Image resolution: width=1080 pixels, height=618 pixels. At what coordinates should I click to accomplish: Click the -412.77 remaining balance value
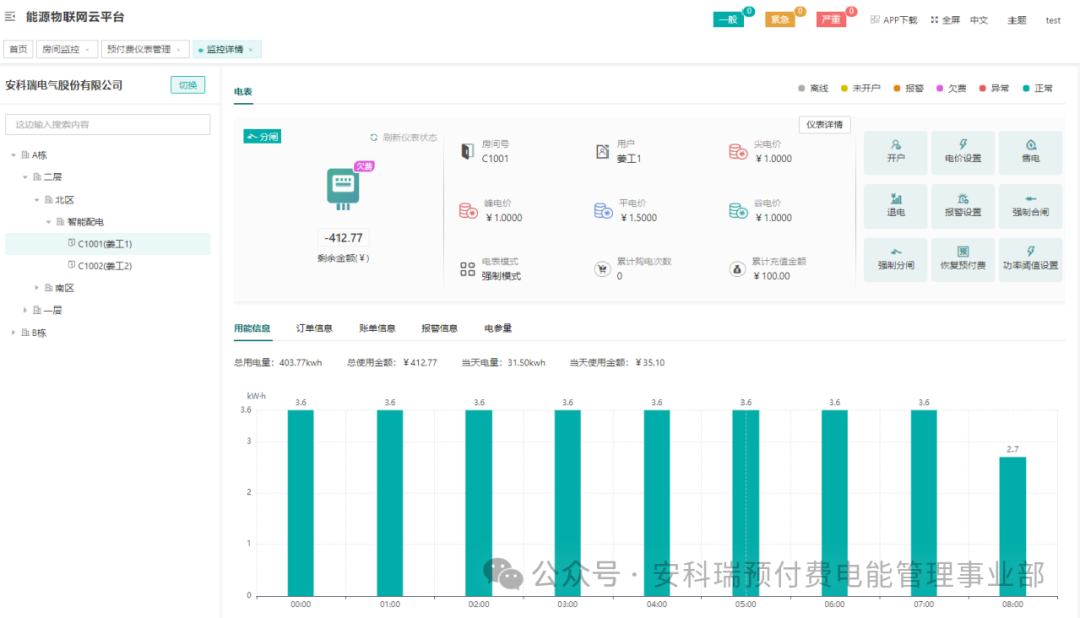click(343, 238)
